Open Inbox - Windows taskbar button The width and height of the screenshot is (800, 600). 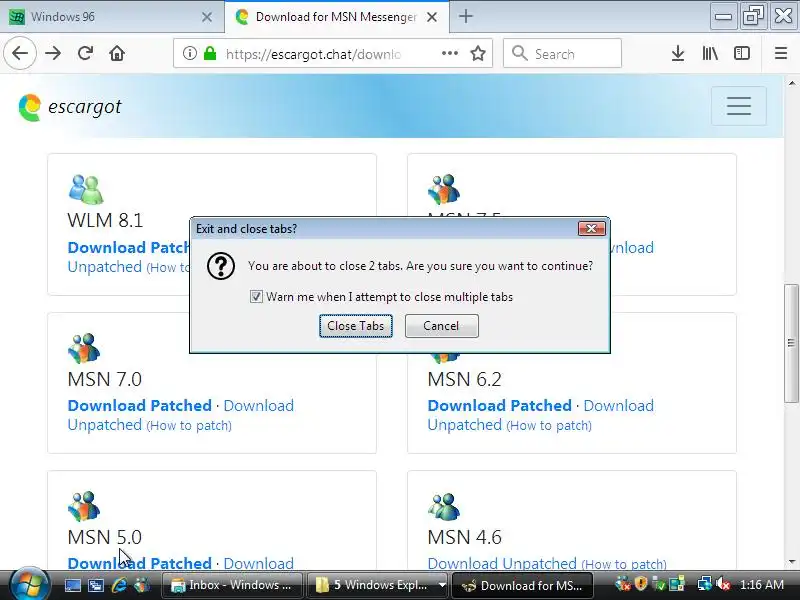tap(233, 585)
